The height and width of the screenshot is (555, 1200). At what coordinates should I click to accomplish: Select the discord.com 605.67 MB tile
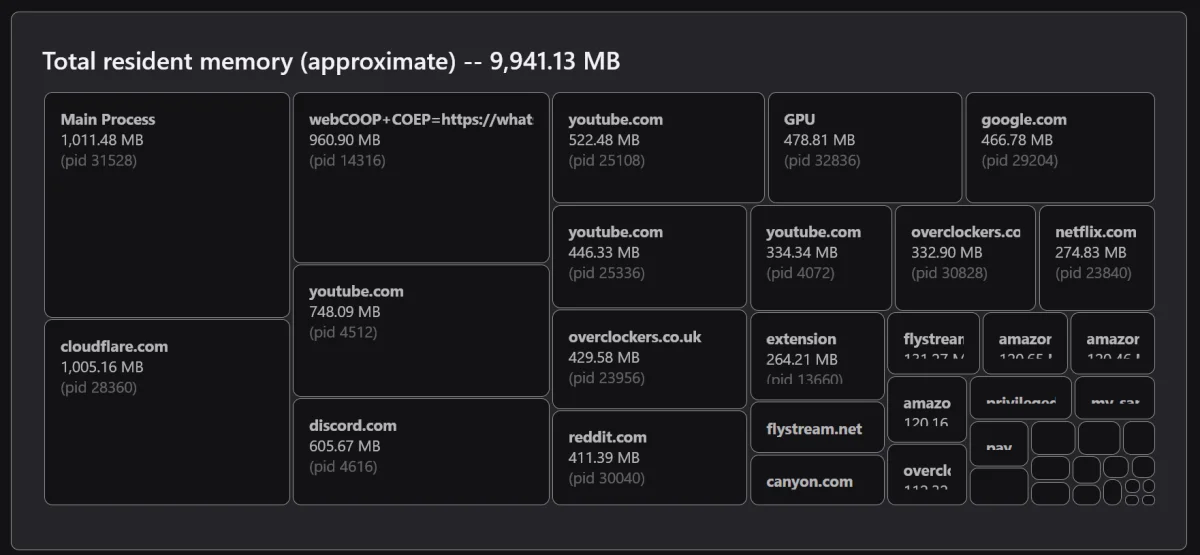point(421,452)
